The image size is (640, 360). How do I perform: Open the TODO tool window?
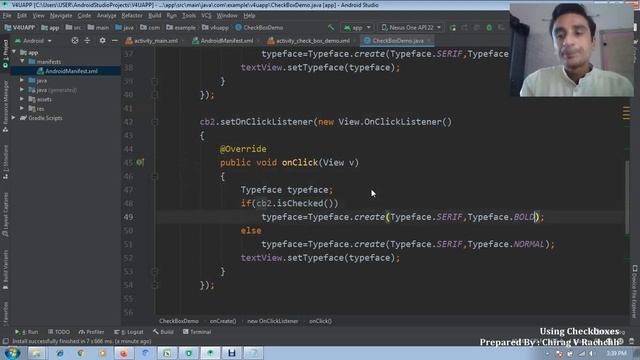pyautogui.click(x=59, y=332)
